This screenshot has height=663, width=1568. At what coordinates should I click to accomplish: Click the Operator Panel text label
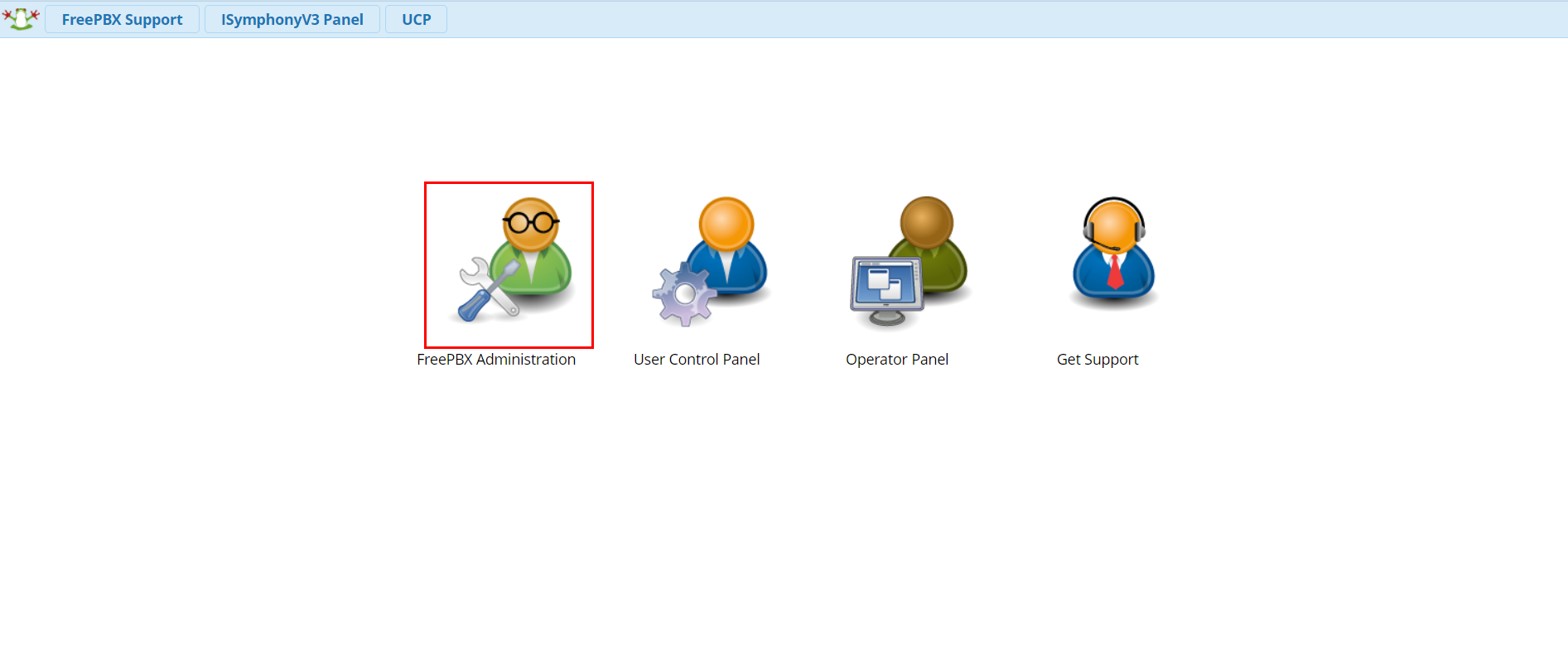pos(897,360)
